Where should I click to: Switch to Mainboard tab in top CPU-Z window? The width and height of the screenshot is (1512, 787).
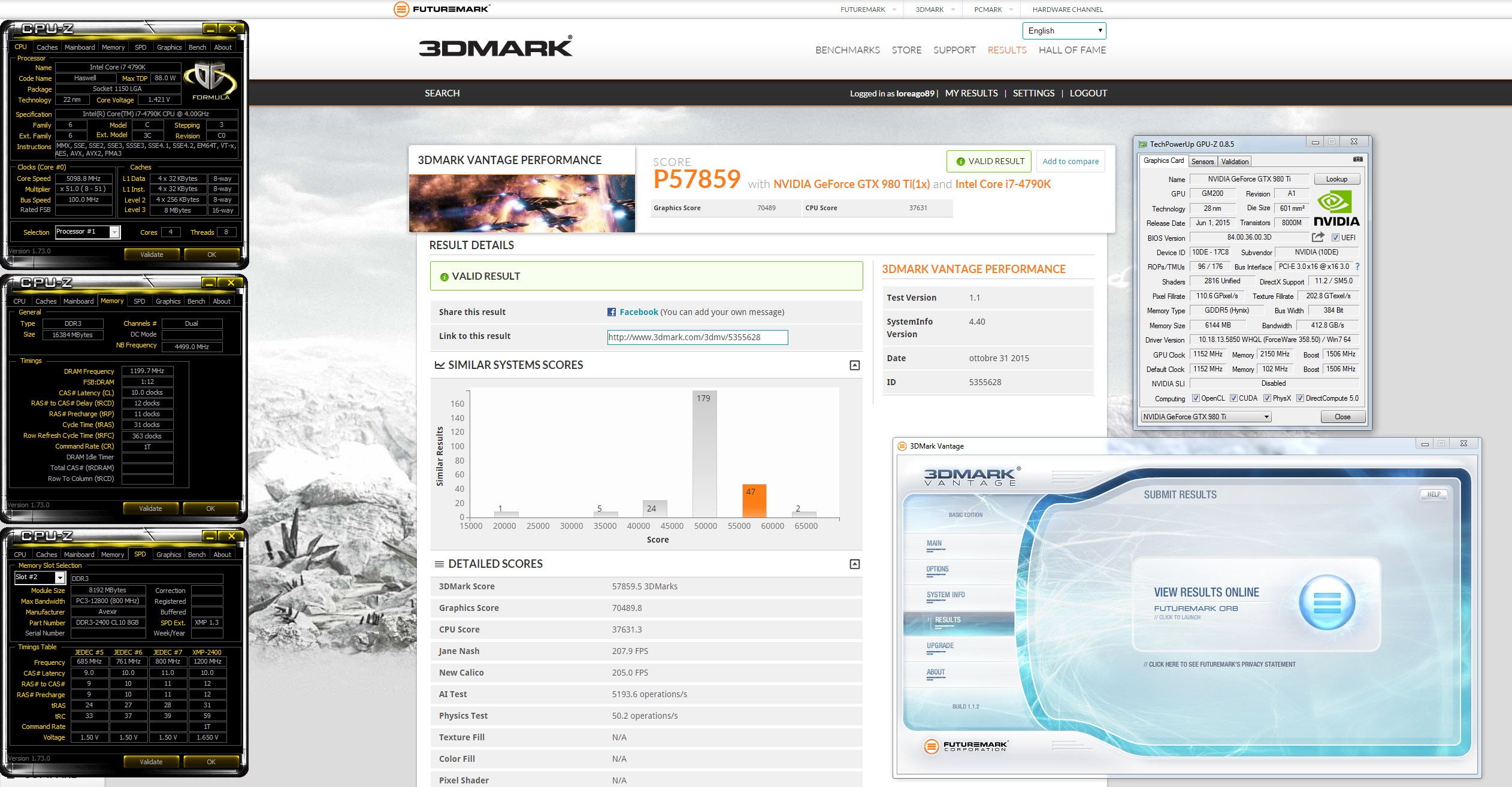click(80, 47)
